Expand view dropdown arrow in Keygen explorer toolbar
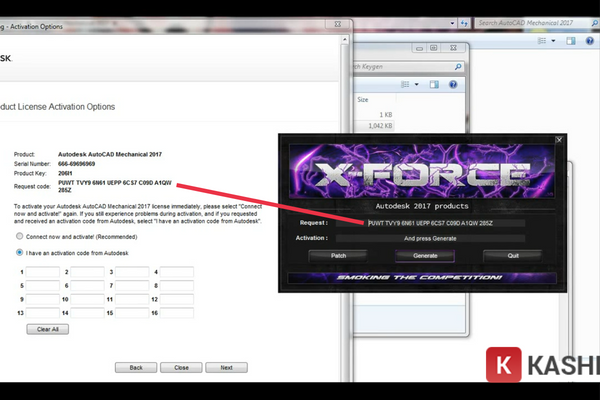 point(417,85)
